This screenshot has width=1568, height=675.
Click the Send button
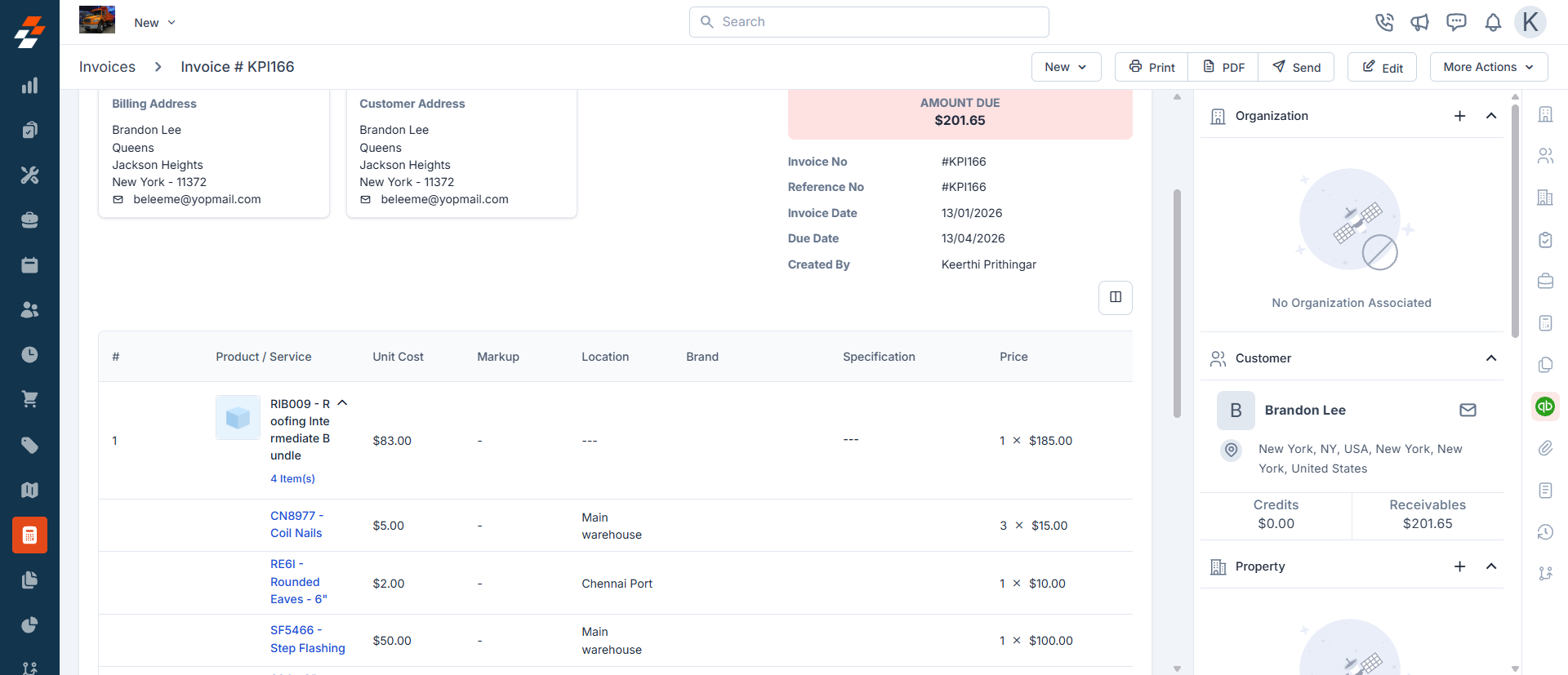[1296, 67]
